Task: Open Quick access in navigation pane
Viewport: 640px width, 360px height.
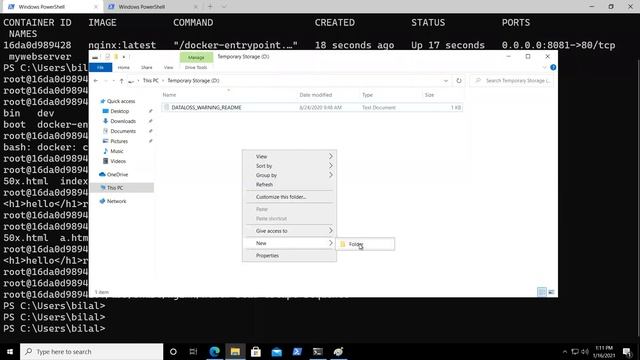Action: point(117,101)
